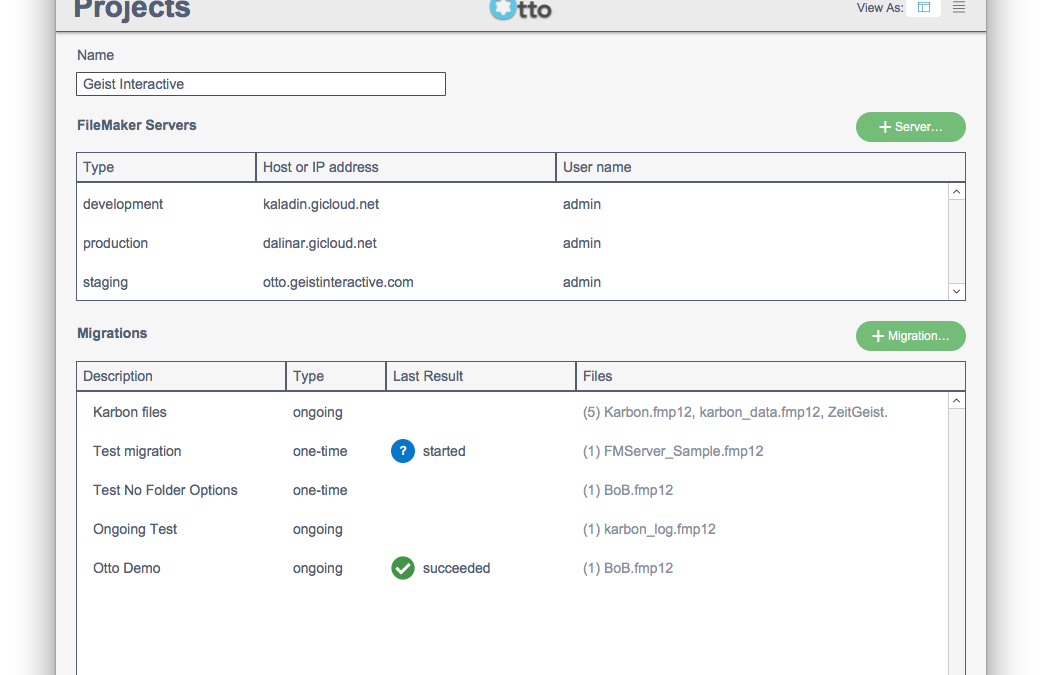Screen dimensions: 1042x675
Task: Click the Add Server button
Action: click(x=910, y=127)
